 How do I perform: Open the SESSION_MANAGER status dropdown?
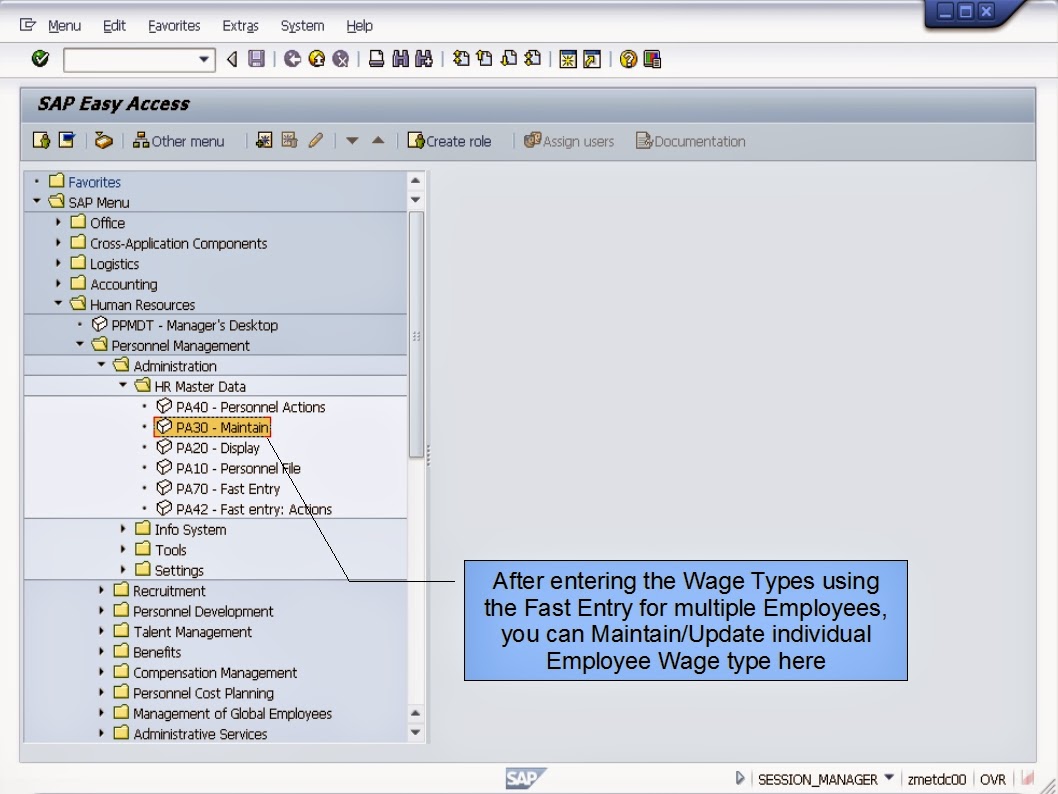click(x=889, y=777)
